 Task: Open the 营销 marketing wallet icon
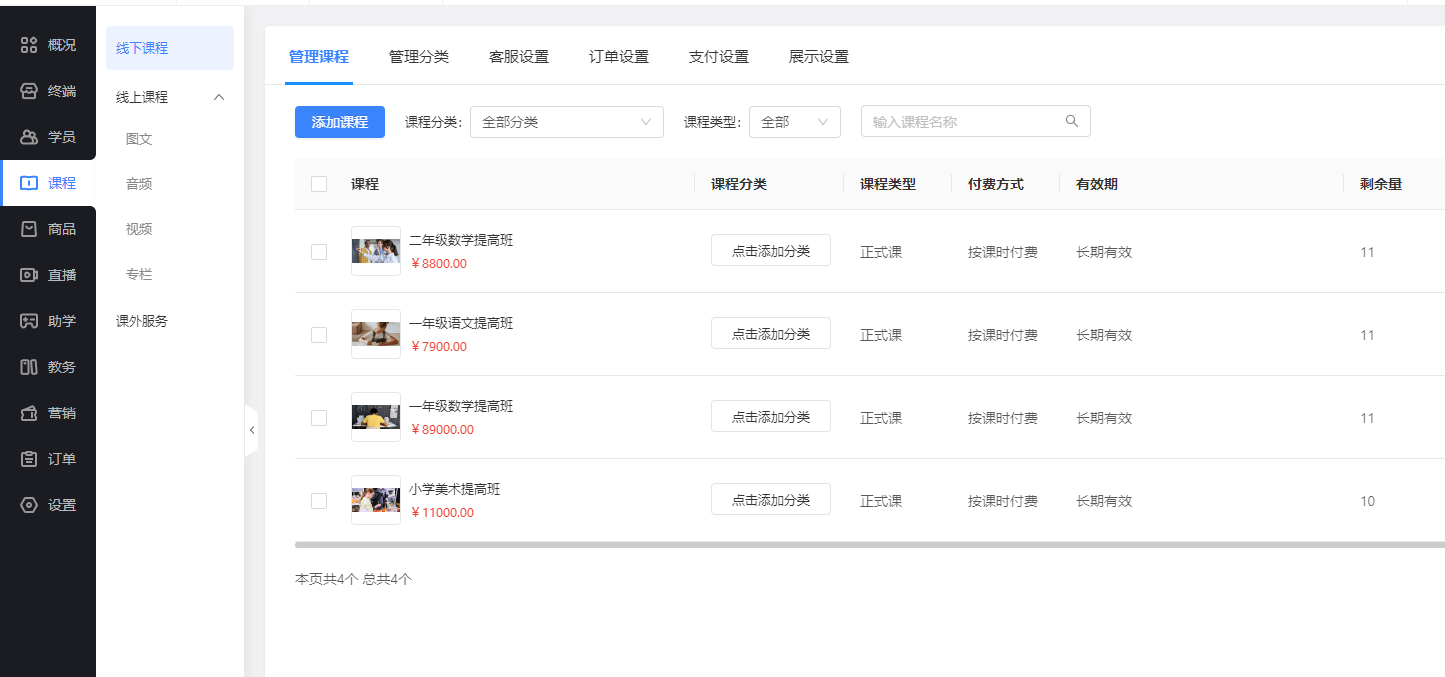pyautogui.click(x=29, y=413)
